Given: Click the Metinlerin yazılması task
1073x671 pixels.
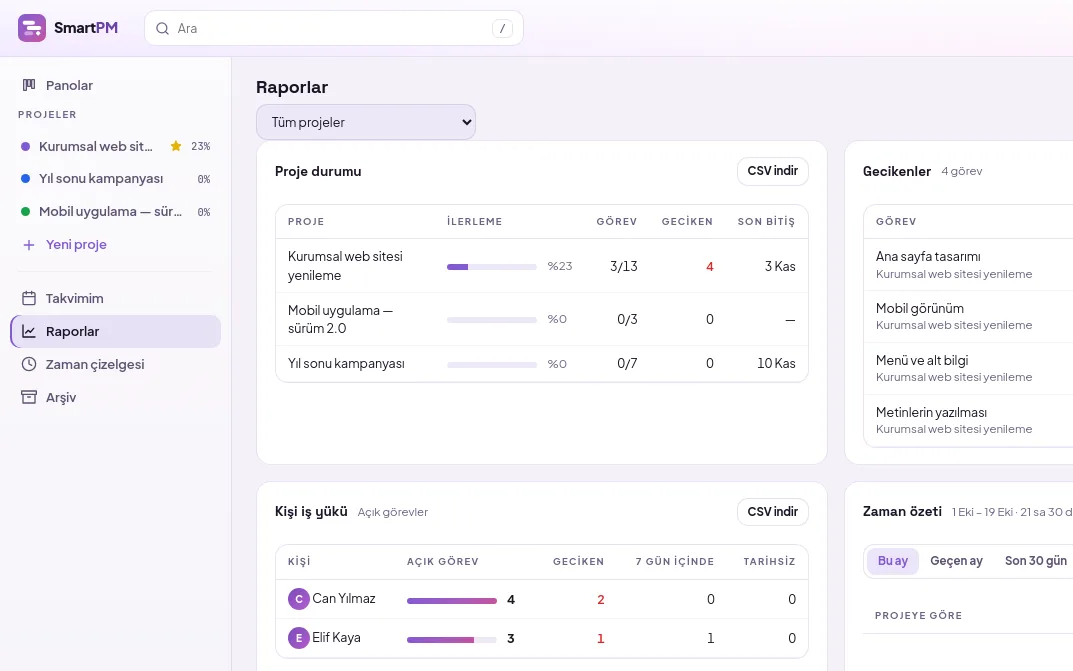Looking at the screenshot, I should point(931,412).
